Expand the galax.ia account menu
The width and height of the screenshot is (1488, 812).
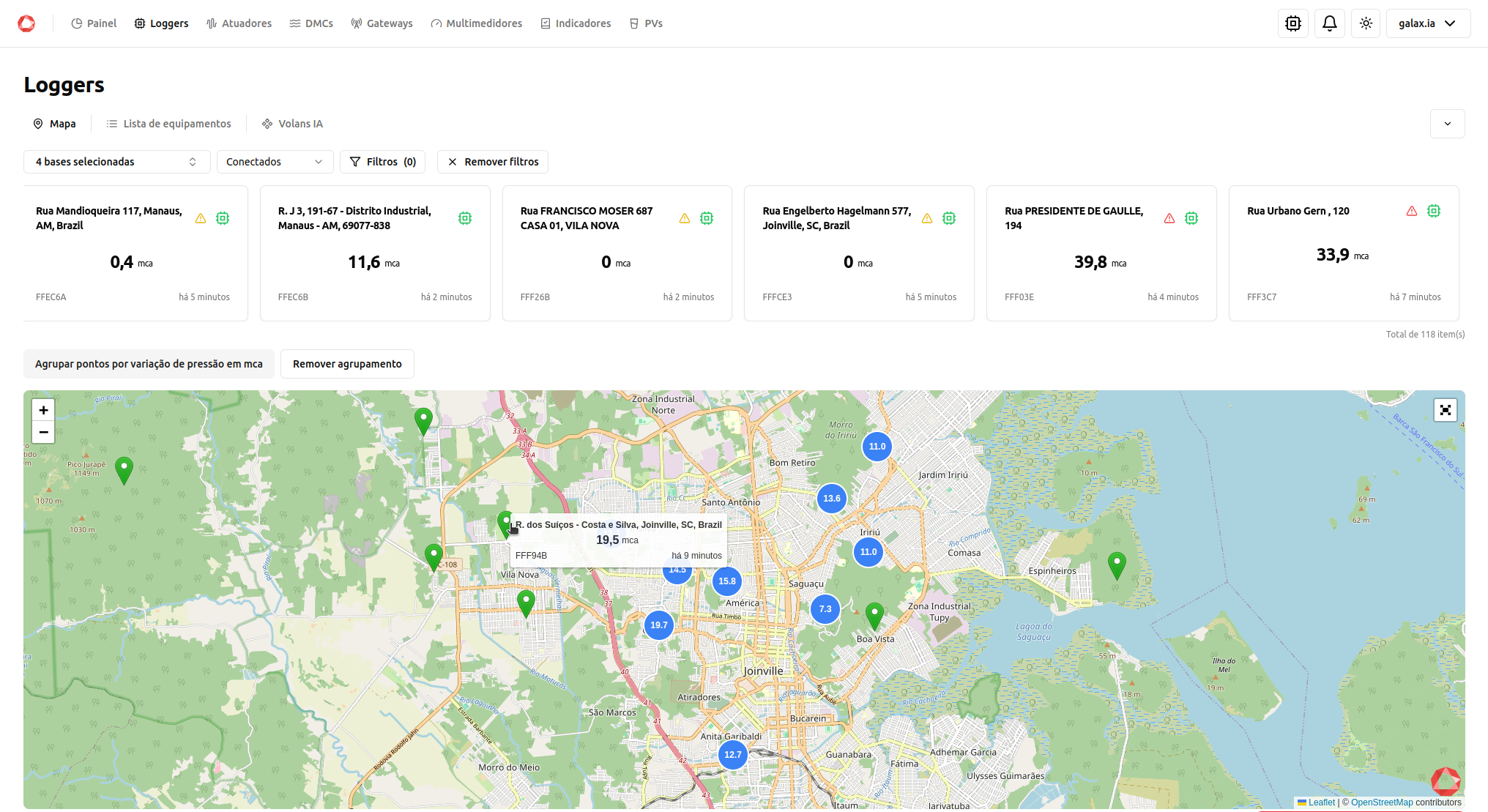pyautogui.click(x=1427, y=23)
